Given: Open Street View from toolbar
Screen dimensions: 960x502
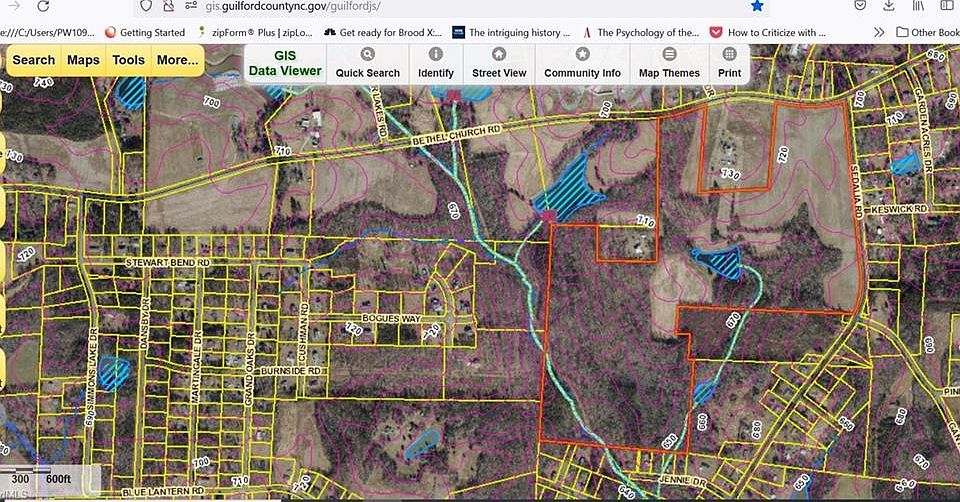Looking at the screenshot, I should pos(498,55).
